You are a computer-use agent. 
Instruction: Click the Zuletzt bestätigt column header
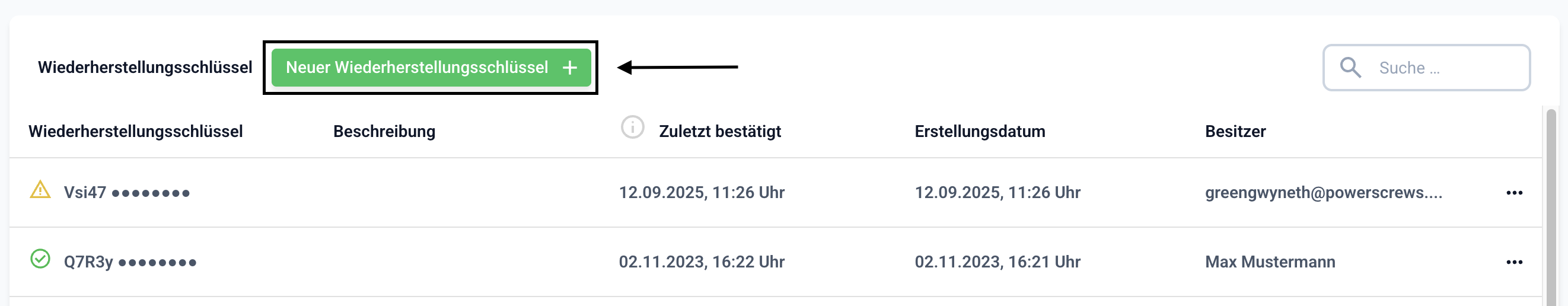(719, 132)
